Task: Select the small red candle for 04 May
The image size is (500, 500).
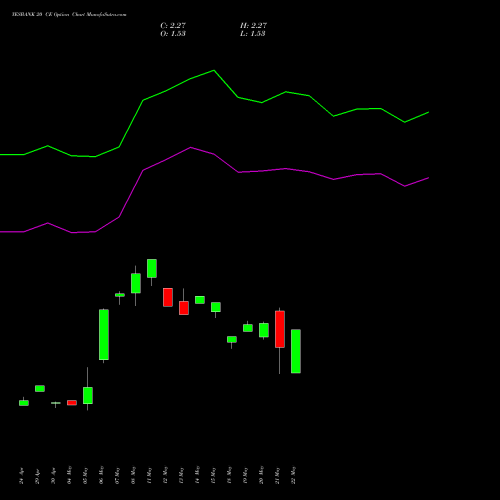Action: (72, 403)
